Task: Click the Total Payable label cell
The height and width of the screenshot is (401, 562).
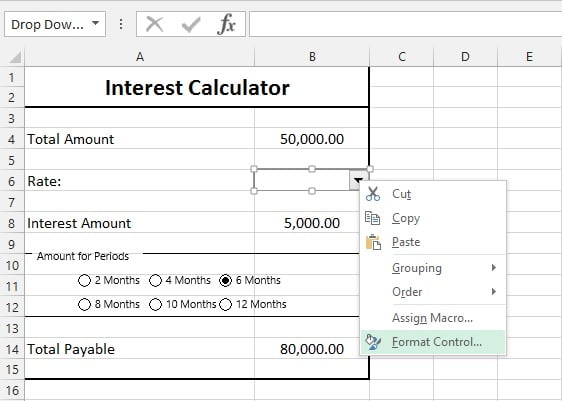Action: tap(139, 349)
